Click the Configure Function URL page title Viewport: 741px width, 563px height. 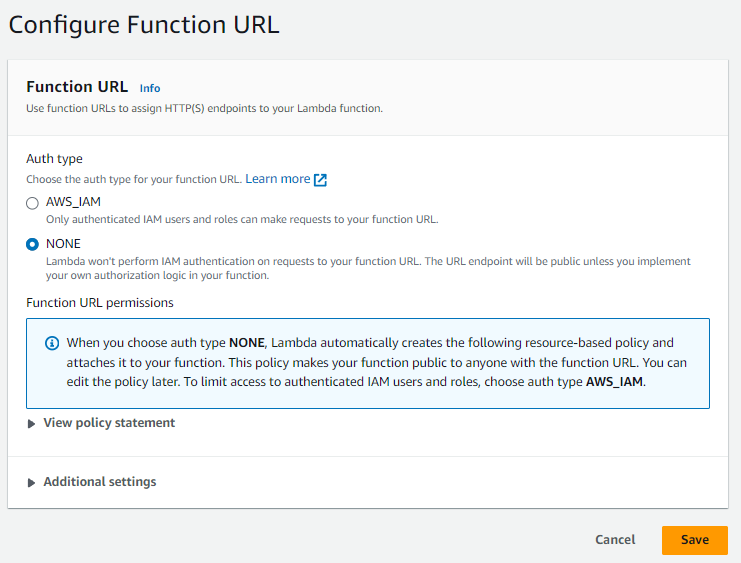pos(144,25)
